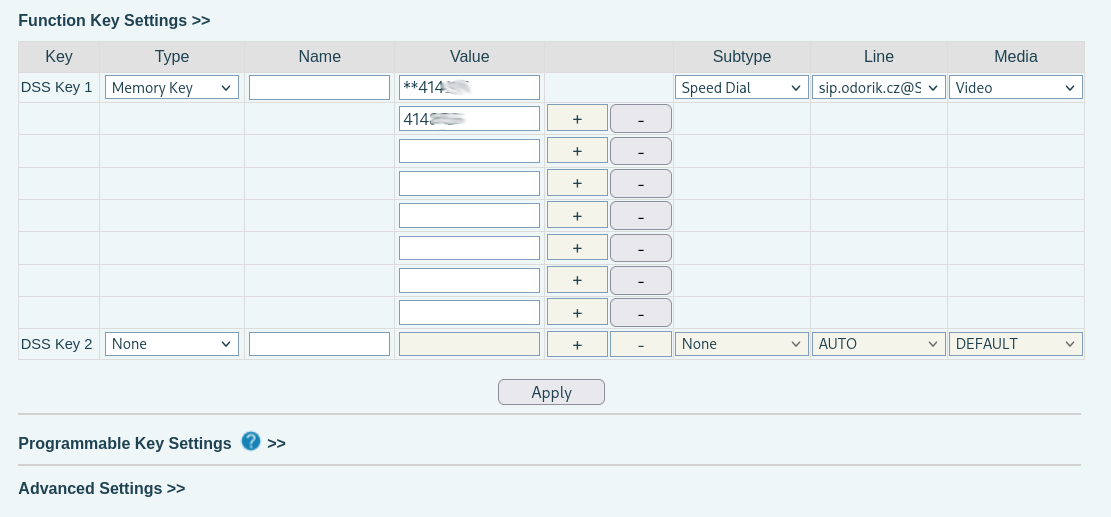The height and width of the screenshot is (517, 1111).
Task: Open the DSS Key 1 Line dropdown
Action: coord(878,88)
